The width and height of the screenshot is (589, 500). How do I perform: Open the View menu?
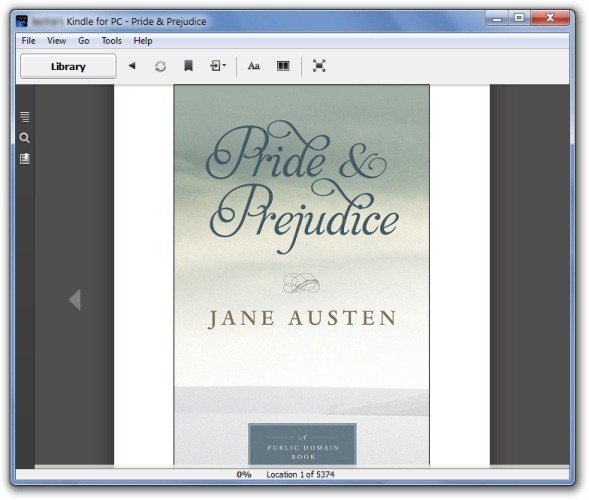click(57, 41)
